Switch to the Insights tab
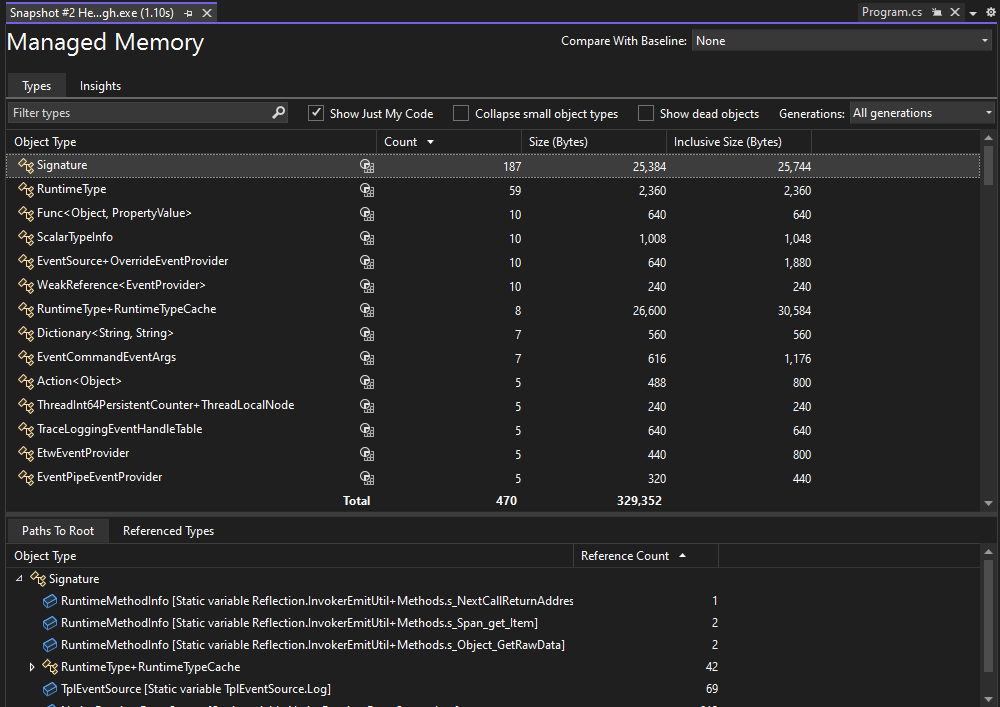1000x707 pixels. click(99, 86)
